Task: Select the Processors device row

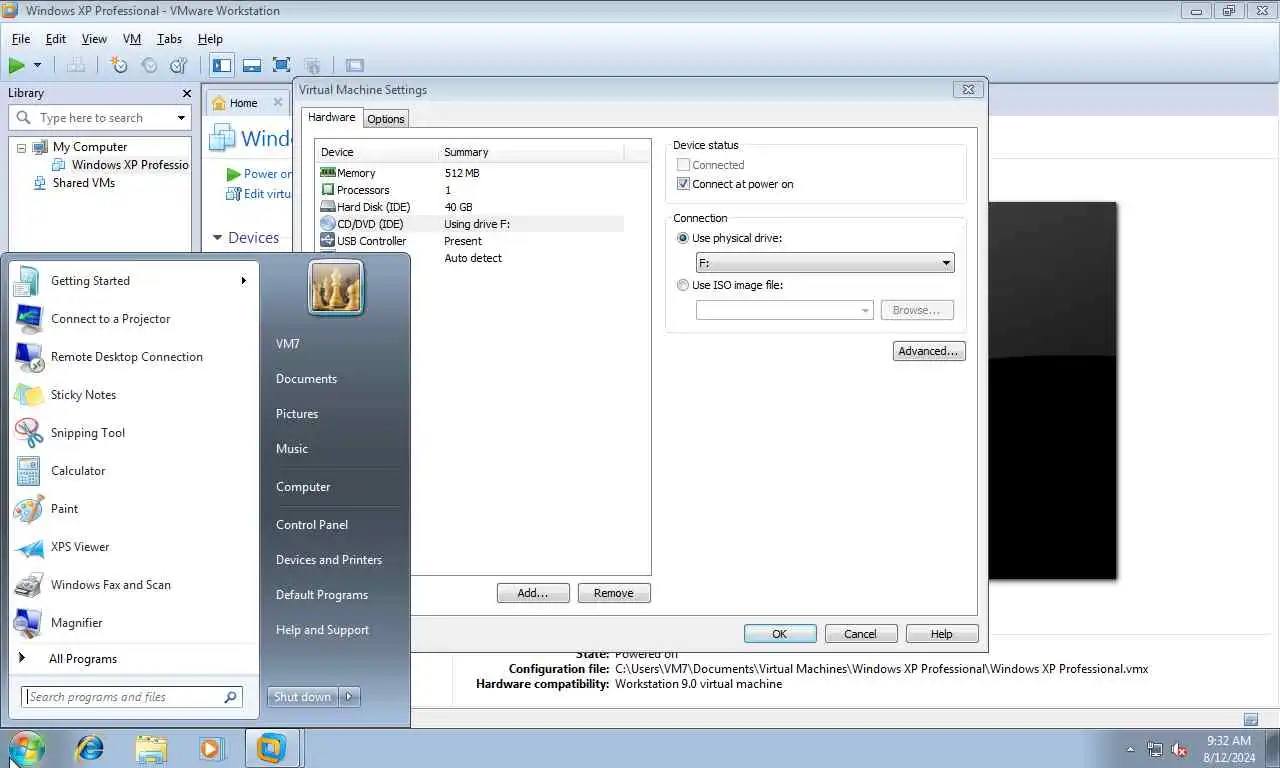Action: pyautogui.click(x=469, y=190)
